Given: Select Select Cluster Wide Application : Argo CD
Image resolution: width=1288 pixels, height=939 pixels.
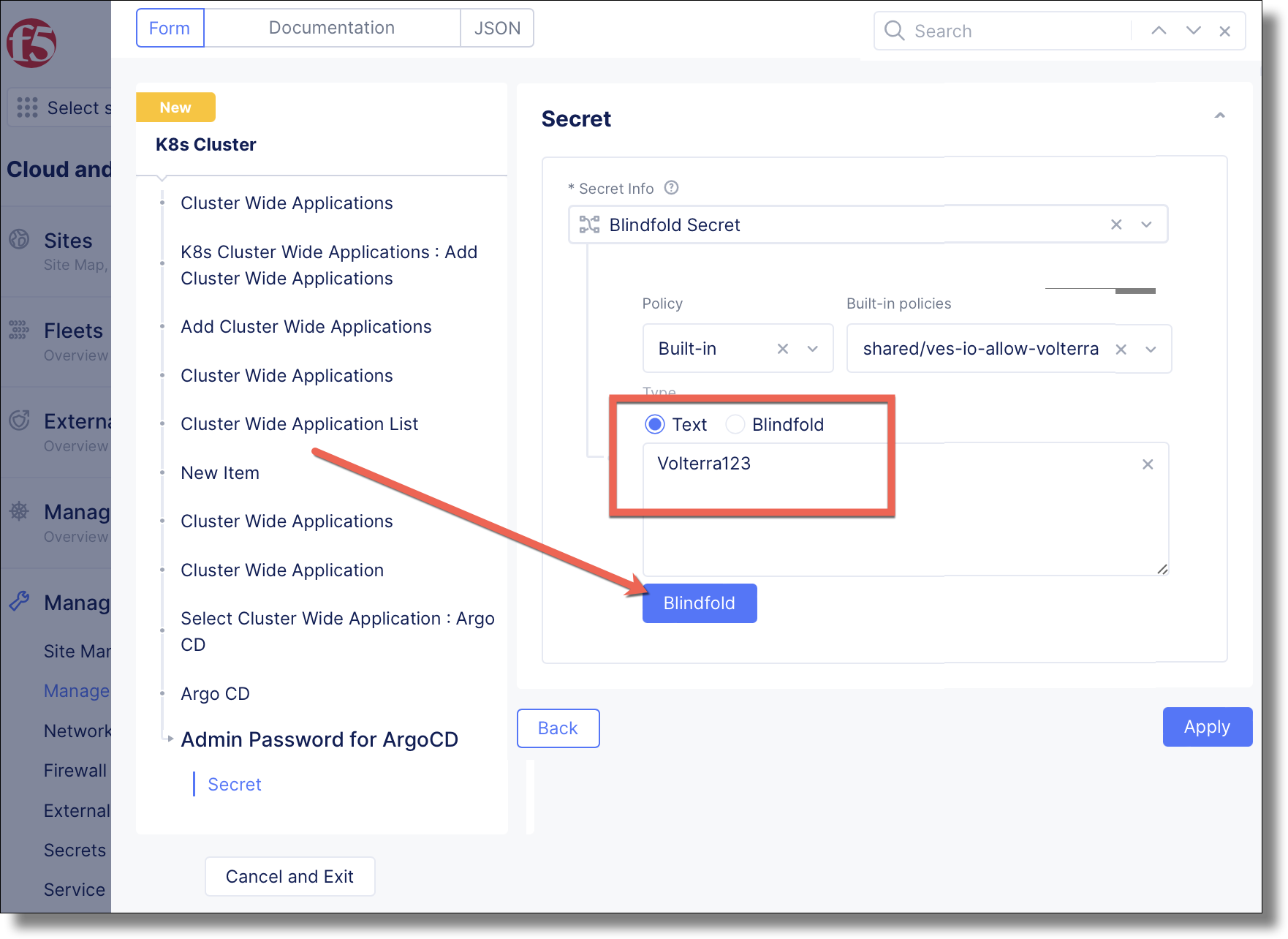Looking at the screenshot, I should coord(338,631).
